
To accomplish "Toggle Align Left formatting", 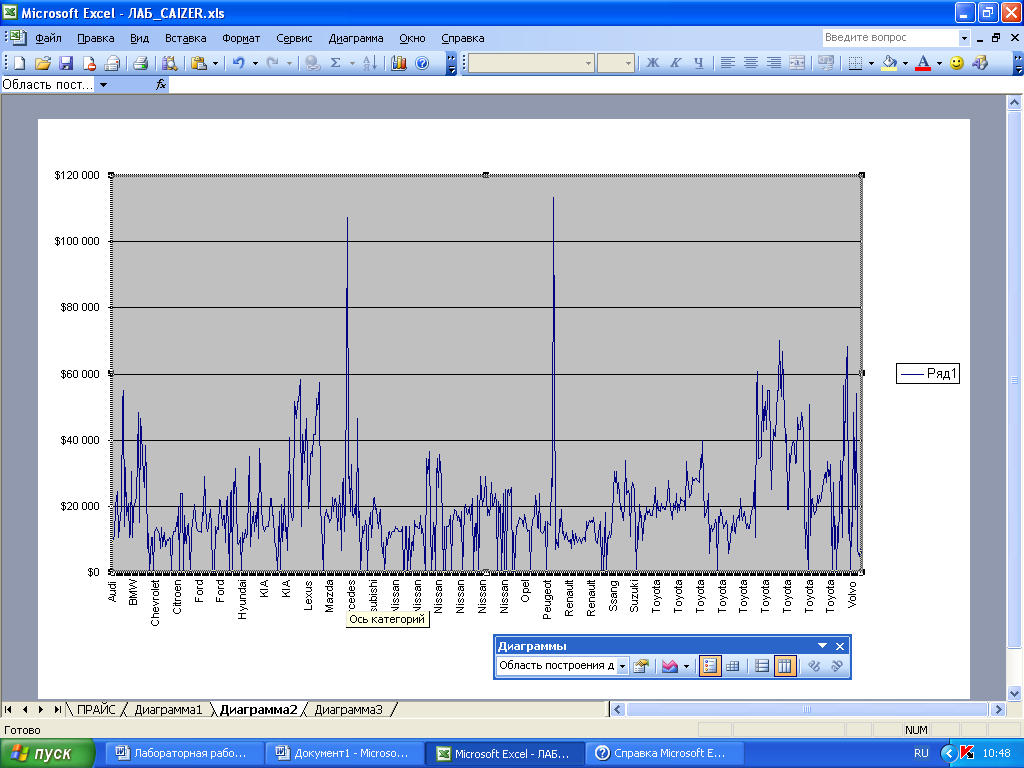I will tap(728, 63).
